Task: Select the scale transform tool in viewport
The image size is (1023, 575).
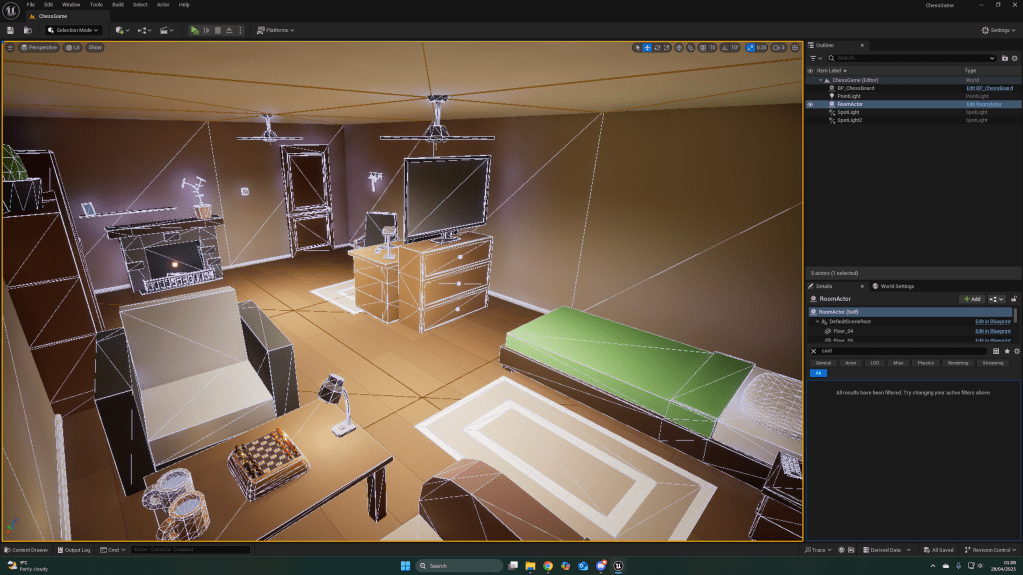Action: coord(668,47)
